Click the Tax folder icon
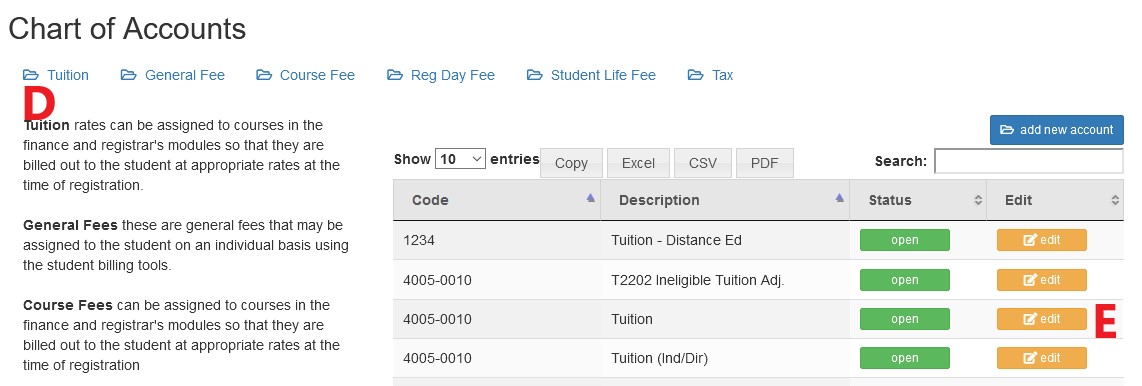The width and height of the screenshot is (1142, 386). coord(696,75)
